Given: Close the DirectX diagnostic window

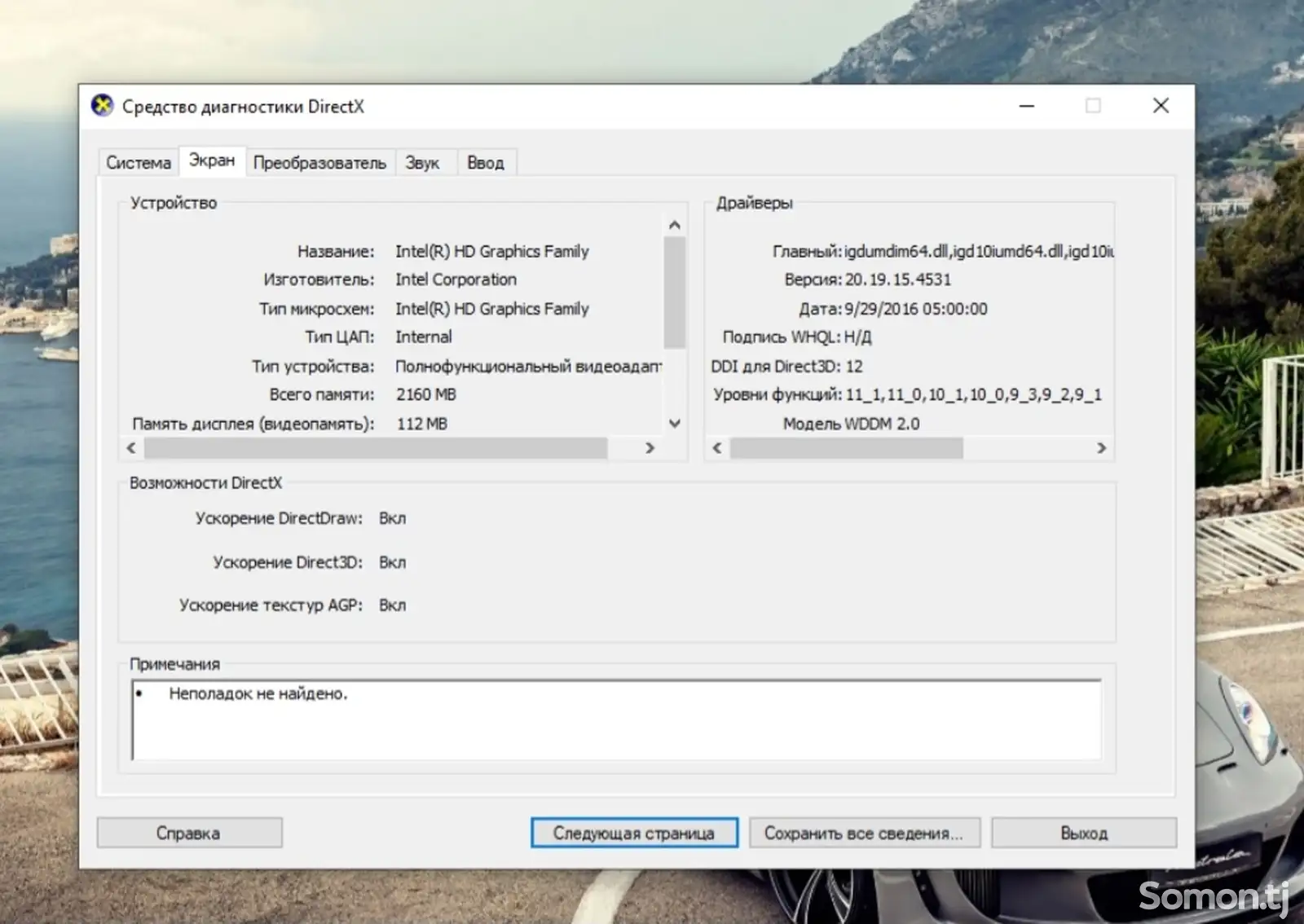Looking at the screenshot, I should tap(1161, 106).
